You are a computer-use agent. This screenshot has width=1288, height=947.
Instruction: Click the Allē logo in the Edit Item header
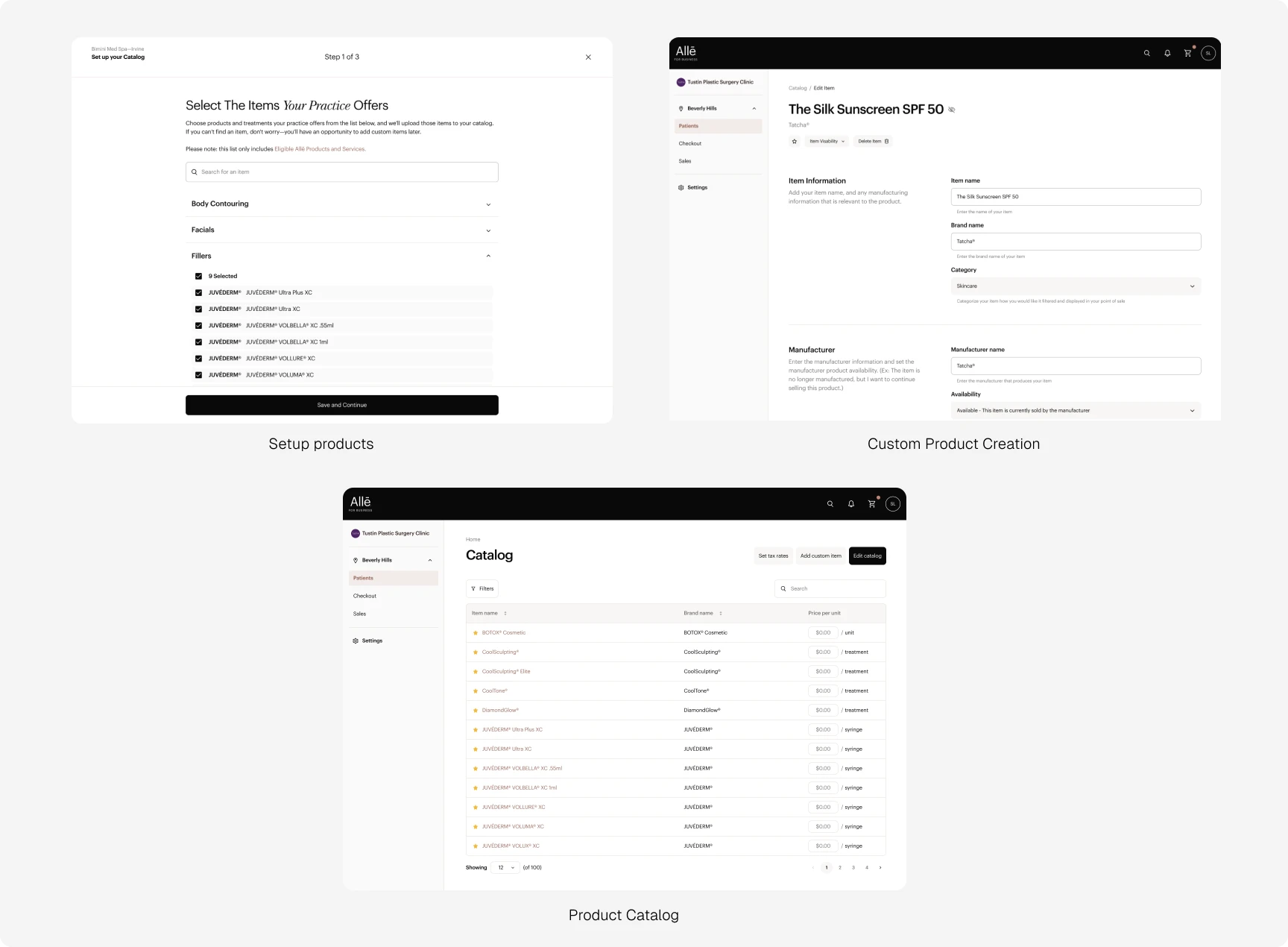[x=686, y=52]
